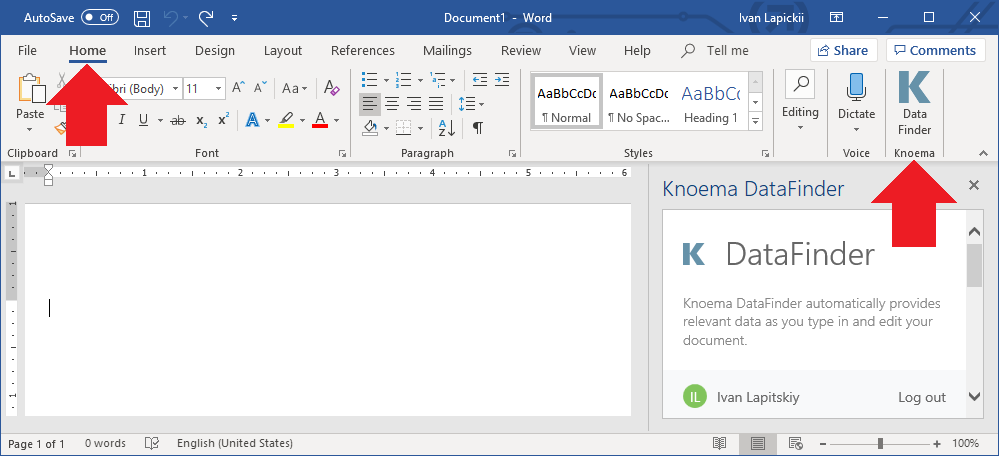Expand Styles gallery More button
Screen dimensions: 999x456
pyautogui.click(x=756, y=120)
